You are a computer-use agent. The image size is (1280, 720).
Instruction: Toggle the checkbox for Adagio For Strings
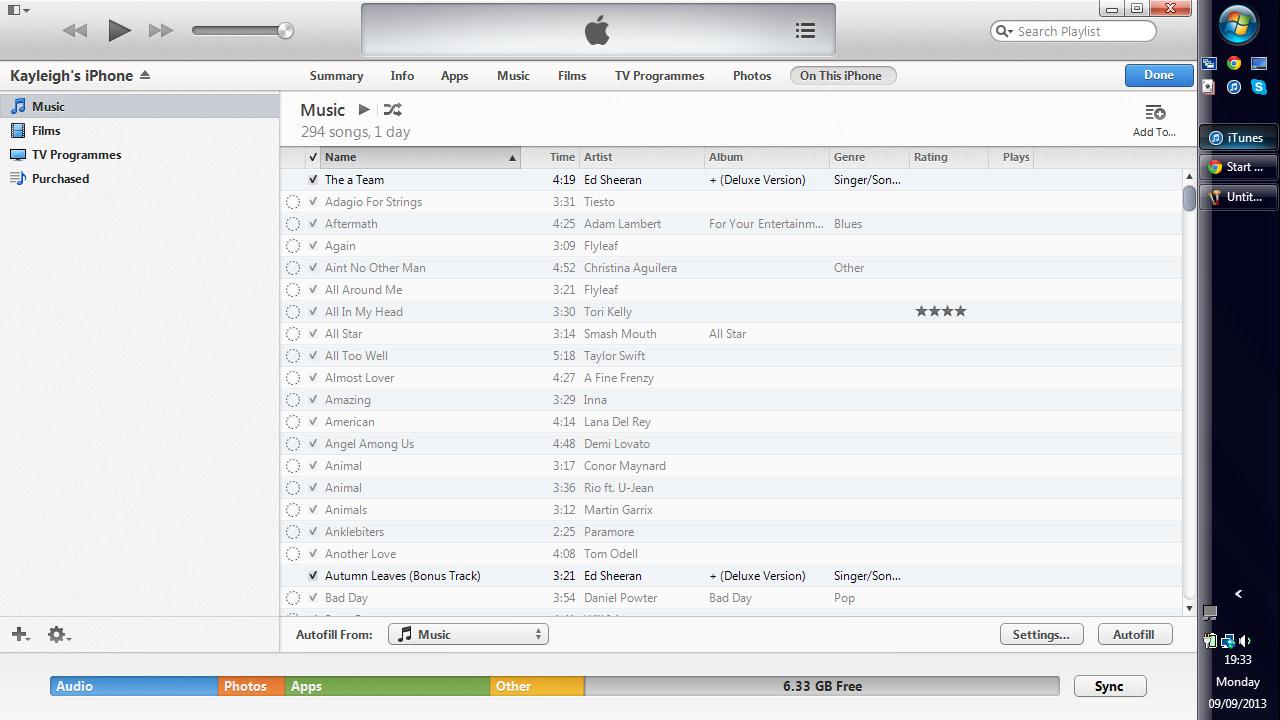pyautogui.click(x=313, y=202)
